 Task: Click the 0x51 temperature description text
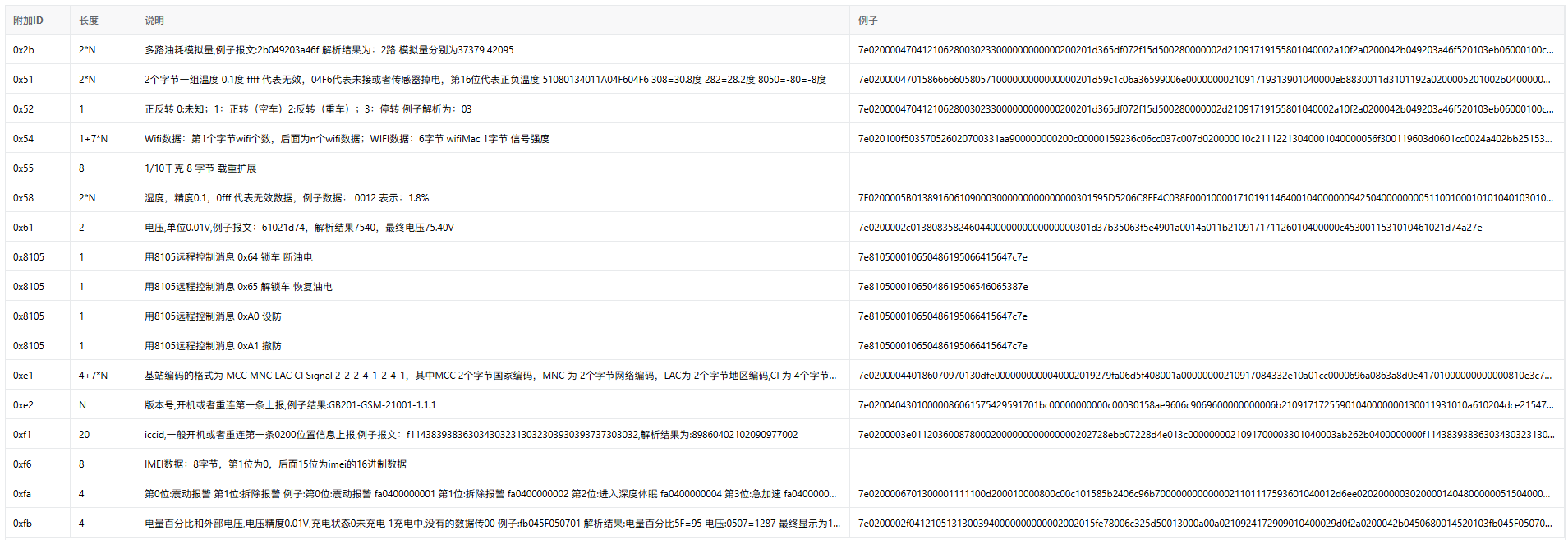point(485,80)
